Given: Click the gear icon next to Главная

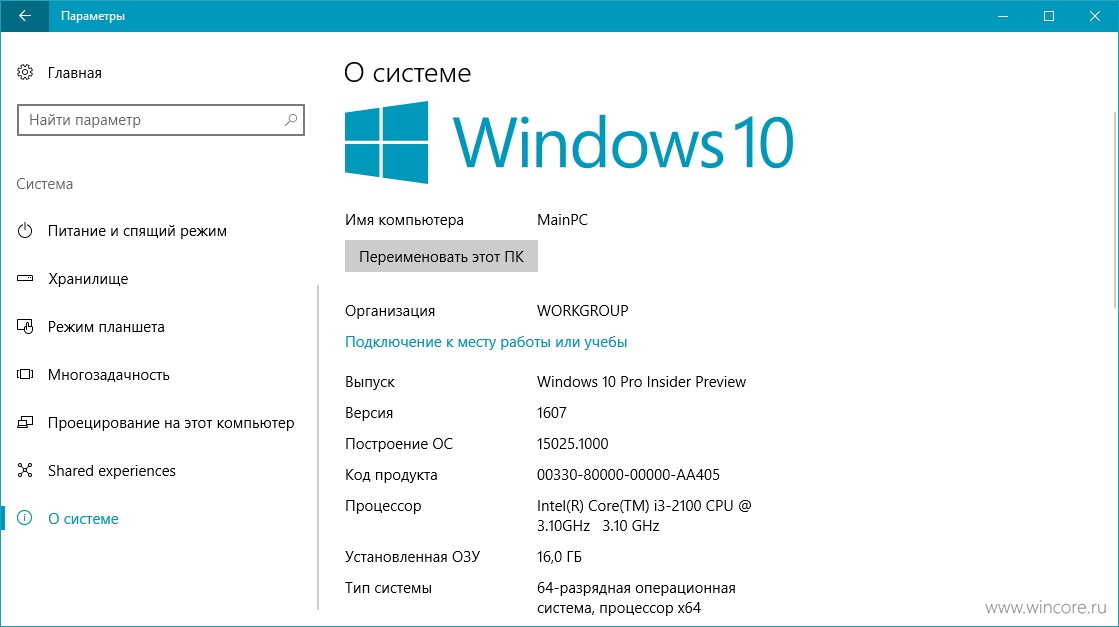Looking at the screenshot, I should 25,72.
